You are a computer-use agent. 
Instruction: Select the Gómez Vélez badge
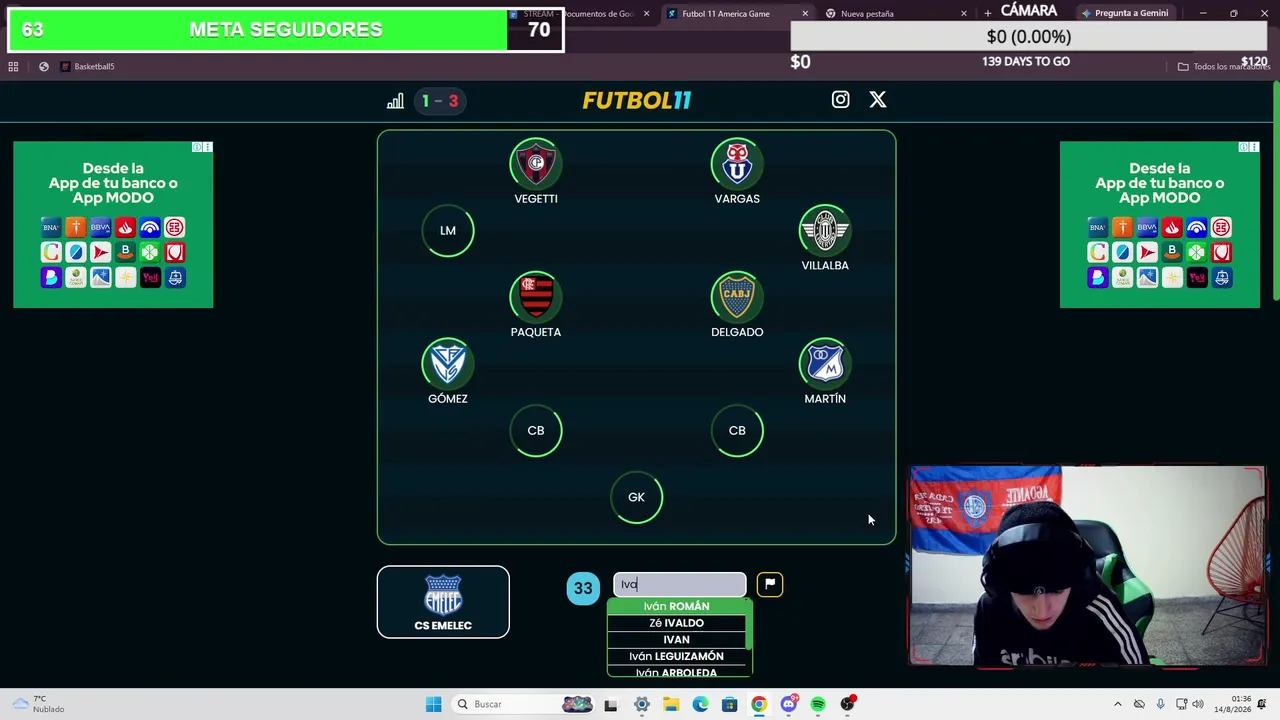click(448, 364)
